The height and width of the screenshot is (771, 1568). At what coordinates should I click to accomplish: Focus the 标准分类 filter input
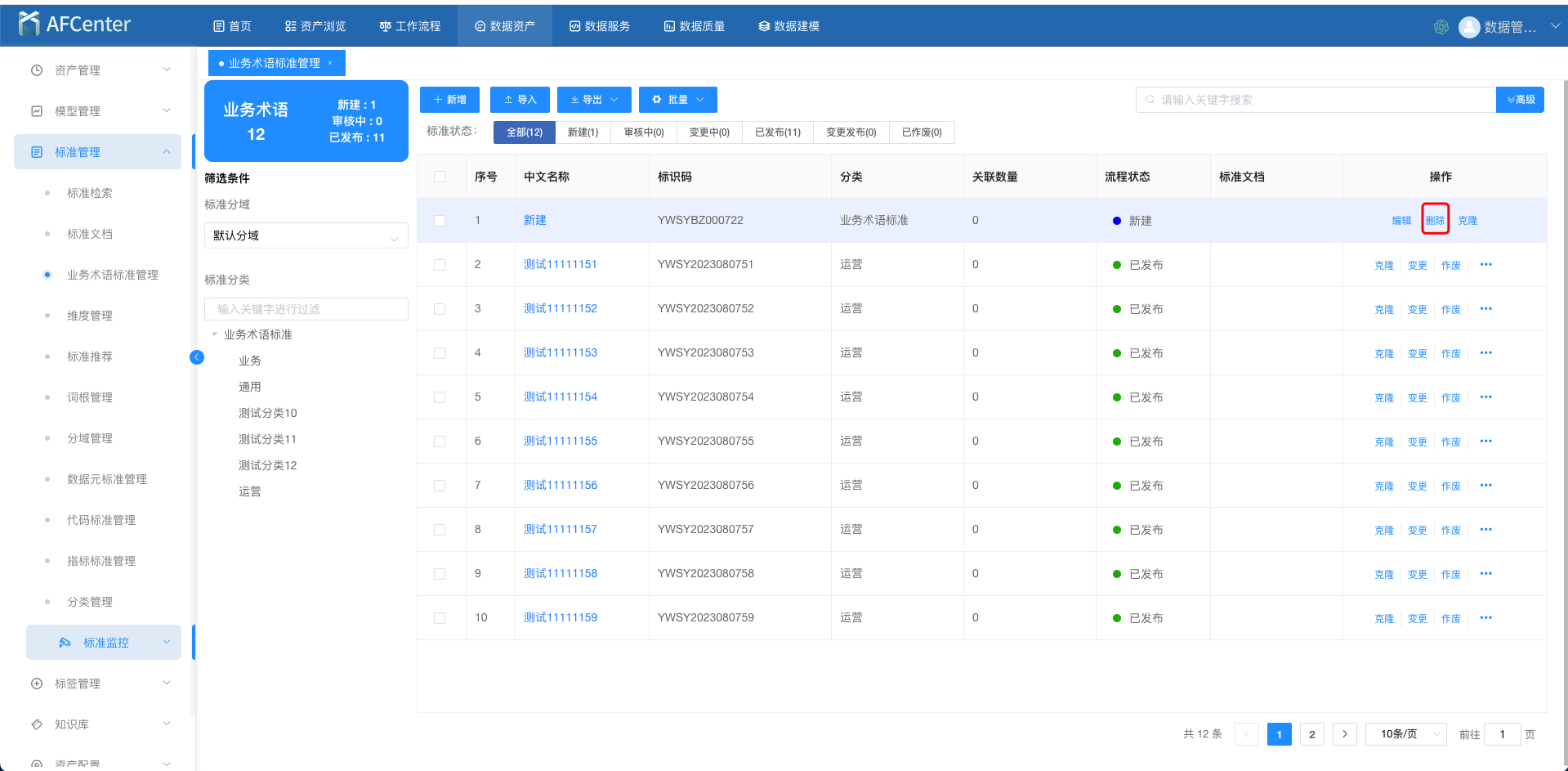(x=306, y=309)
